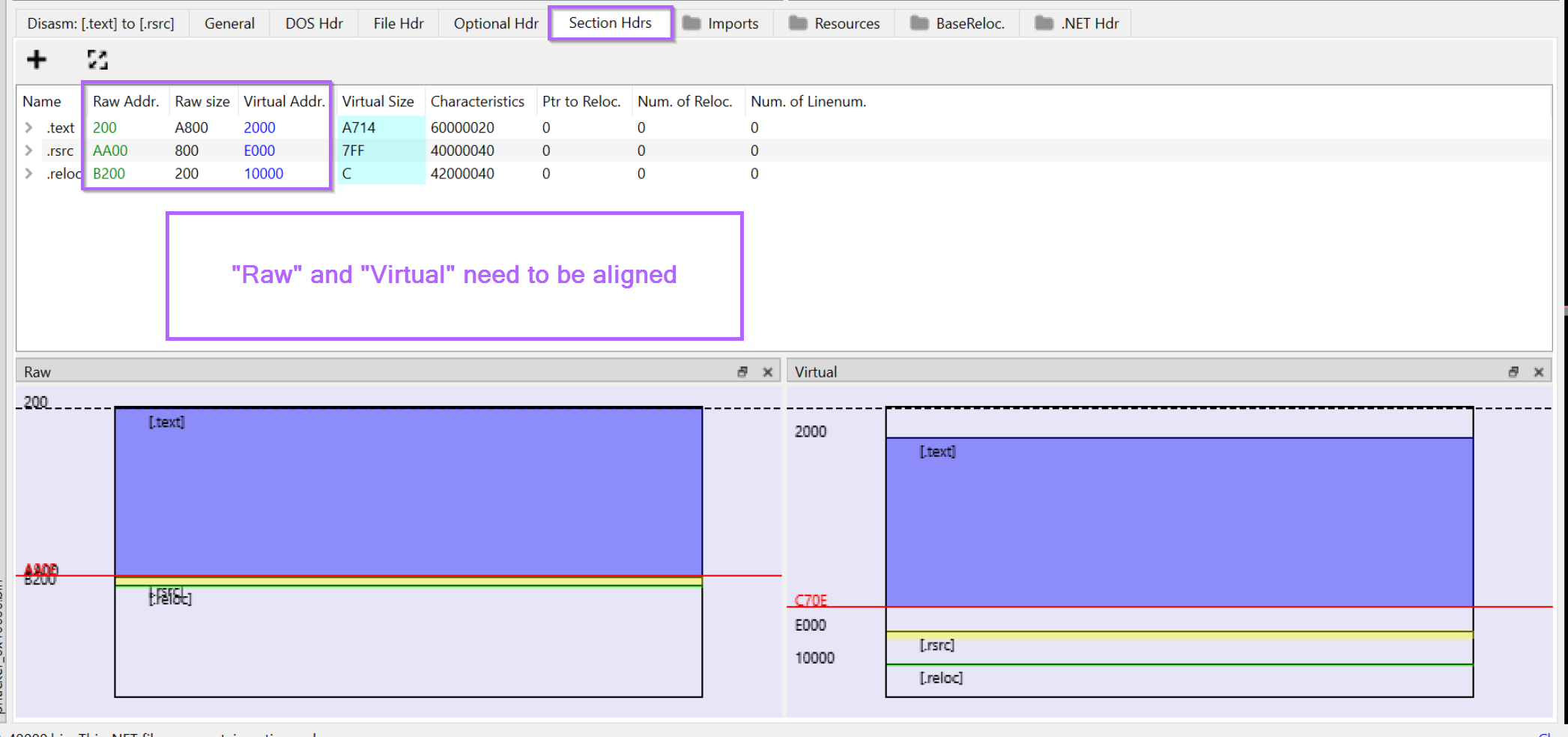Click the Name column header
Screen dimensions: 1568x737
[42, 101]
